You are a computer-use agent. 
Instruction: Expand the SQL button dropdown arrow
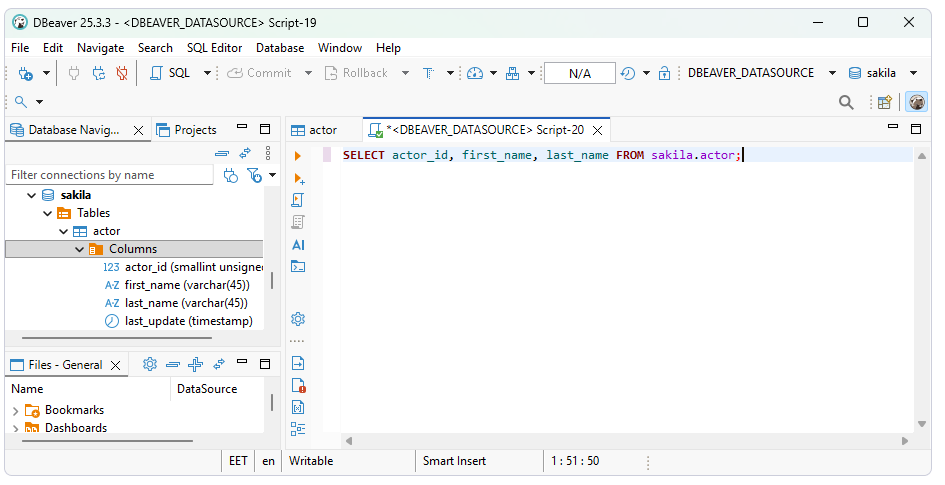(x=207, y=74)
